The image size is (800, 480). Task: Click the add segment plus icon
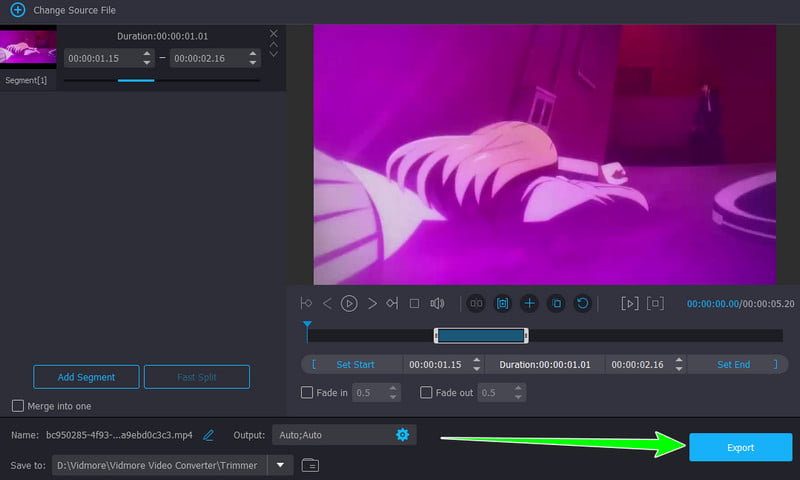tap(530, 304)
